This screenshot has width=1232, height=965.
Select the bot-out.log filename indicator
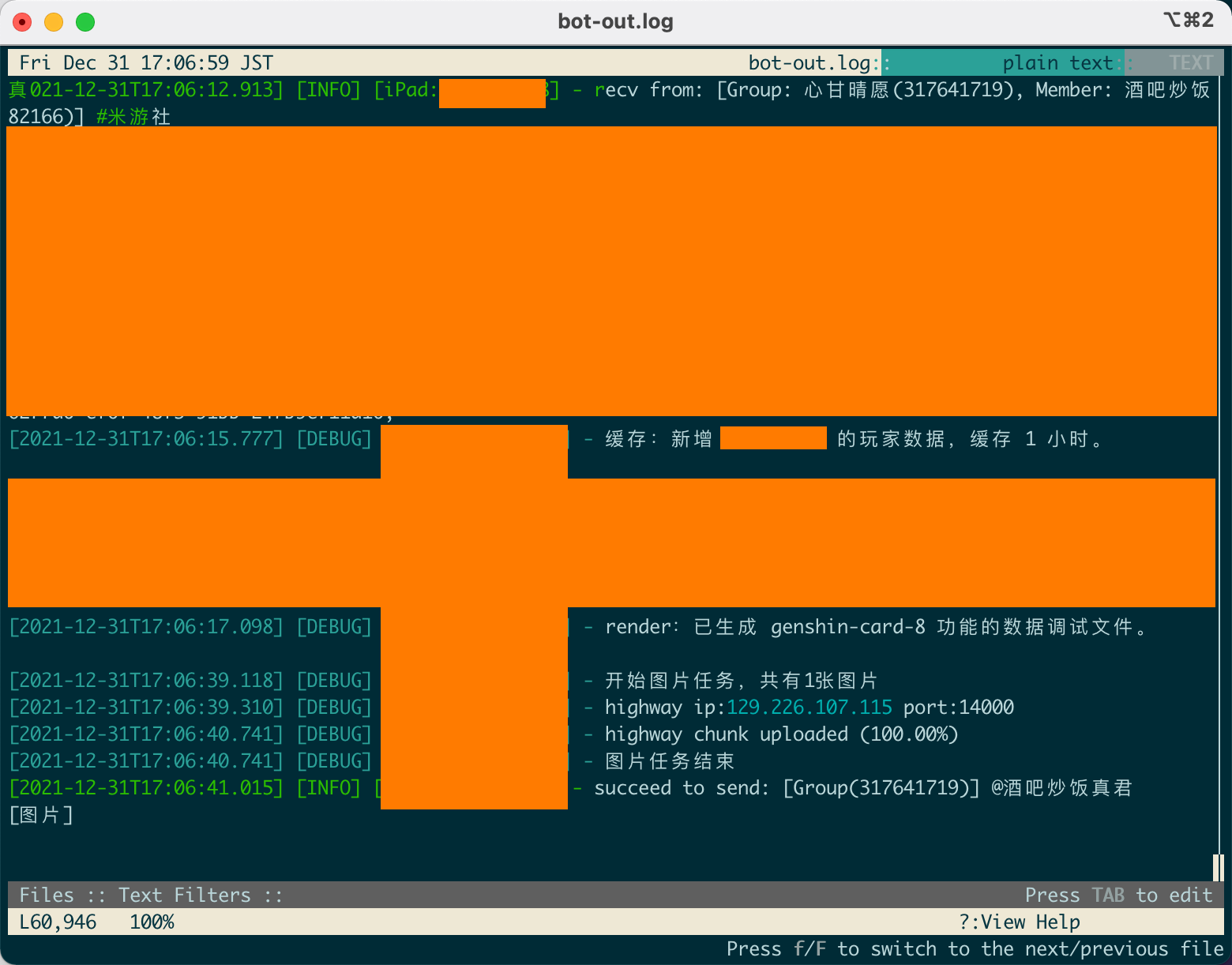tap(812, 62)
